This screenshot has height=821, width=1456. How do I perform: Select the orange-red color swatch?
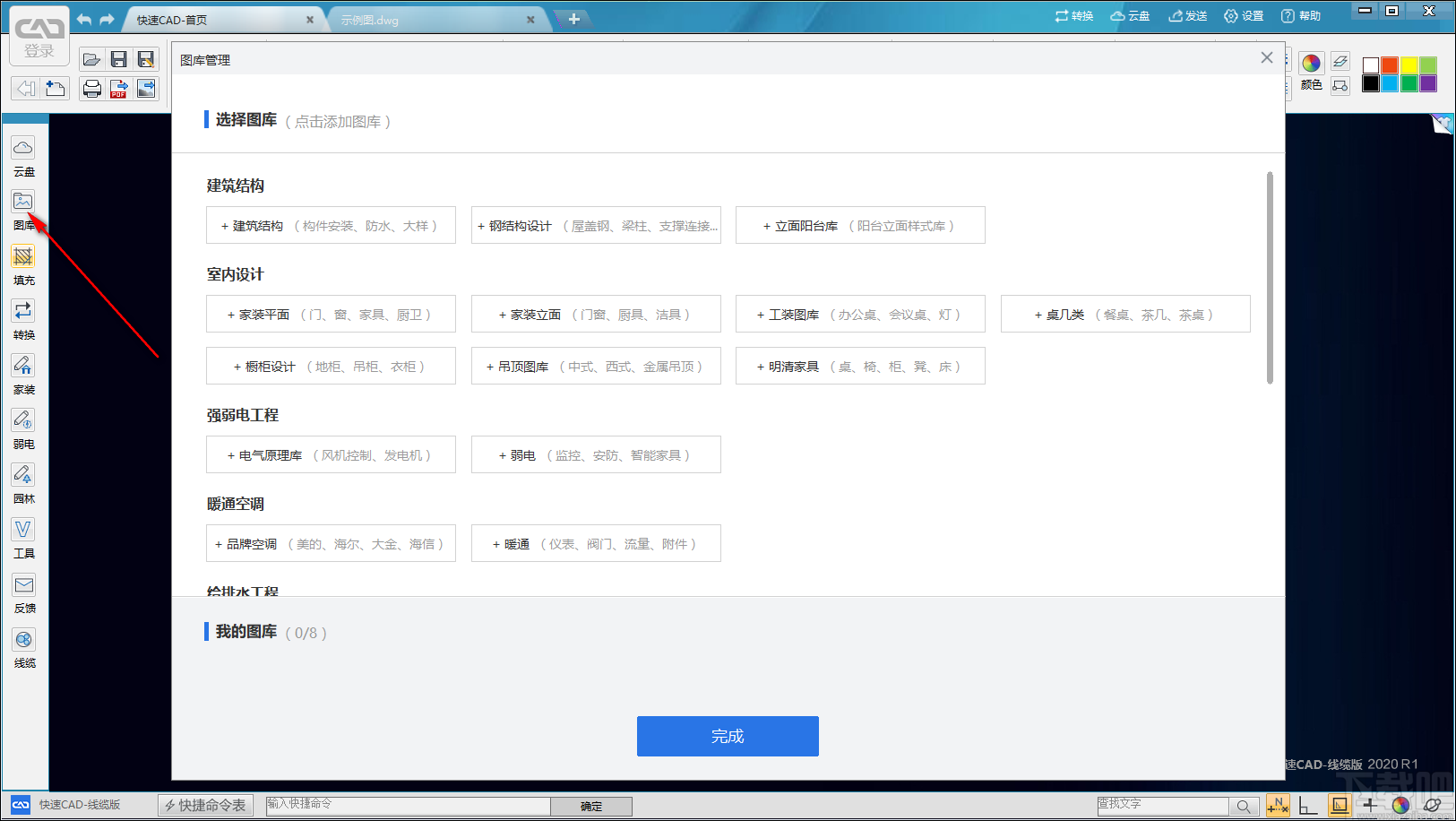[1390, 65]
